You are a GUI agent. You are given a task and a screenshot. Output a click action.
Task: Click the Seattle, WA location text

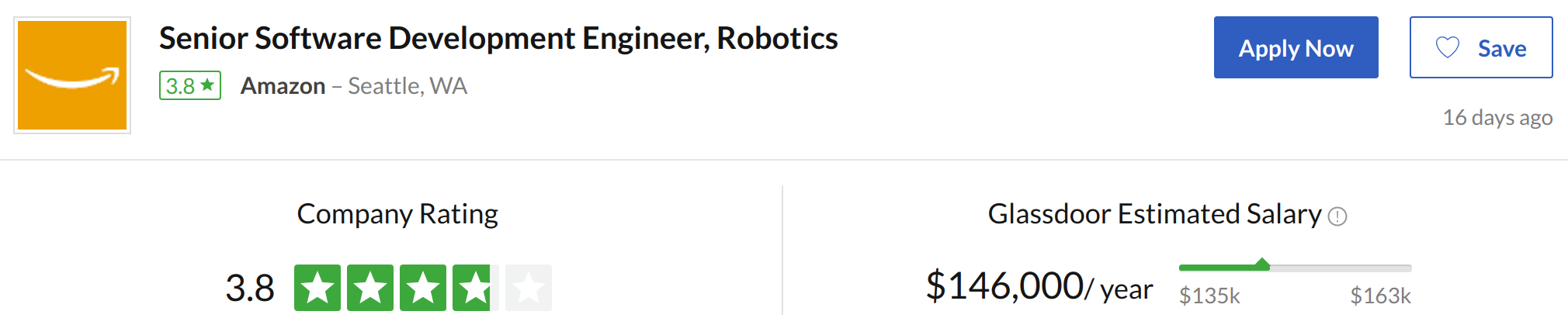pos(408,85)
